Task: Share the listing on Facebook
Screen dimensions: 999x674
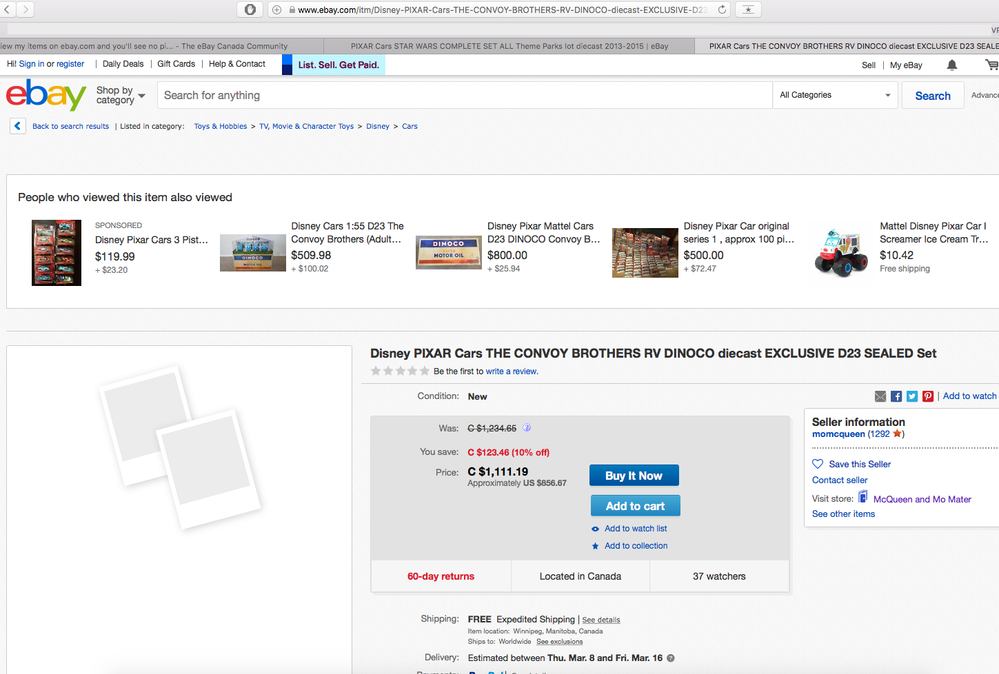Action: [895, 396]
